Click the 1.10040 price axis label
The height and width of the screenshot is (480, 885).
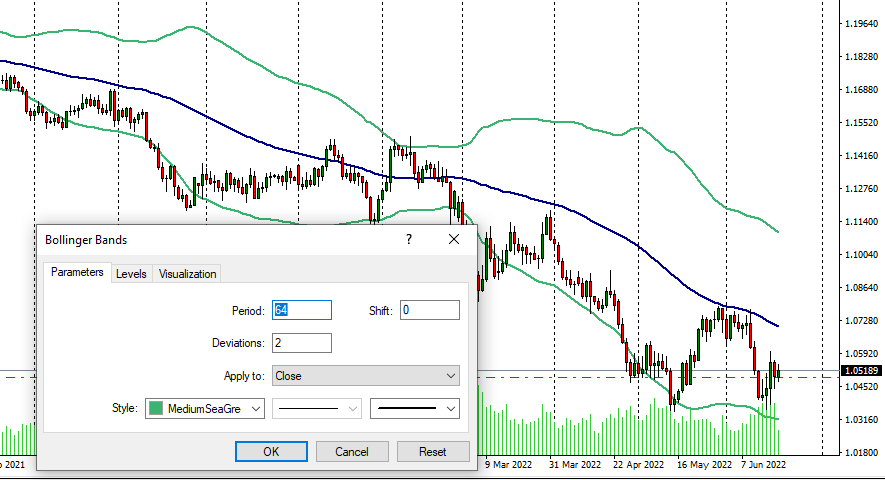[x=861, y=255]
